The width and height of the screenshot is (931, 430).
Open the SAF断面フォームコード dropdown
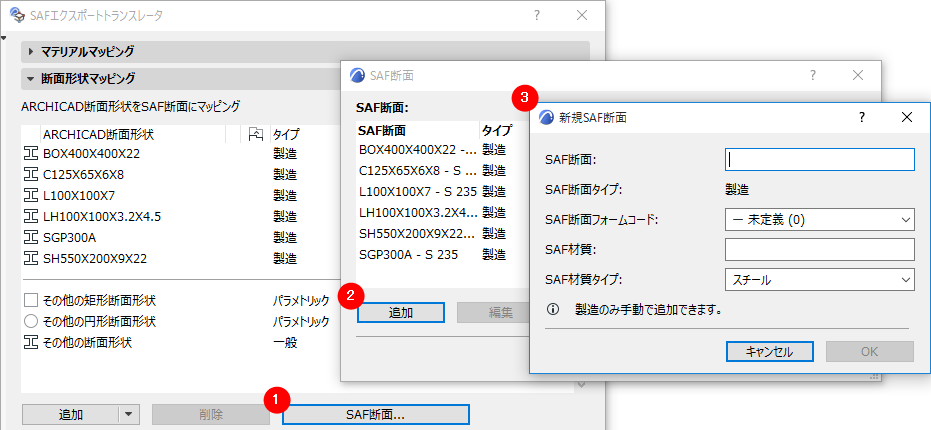coord(819,220)
